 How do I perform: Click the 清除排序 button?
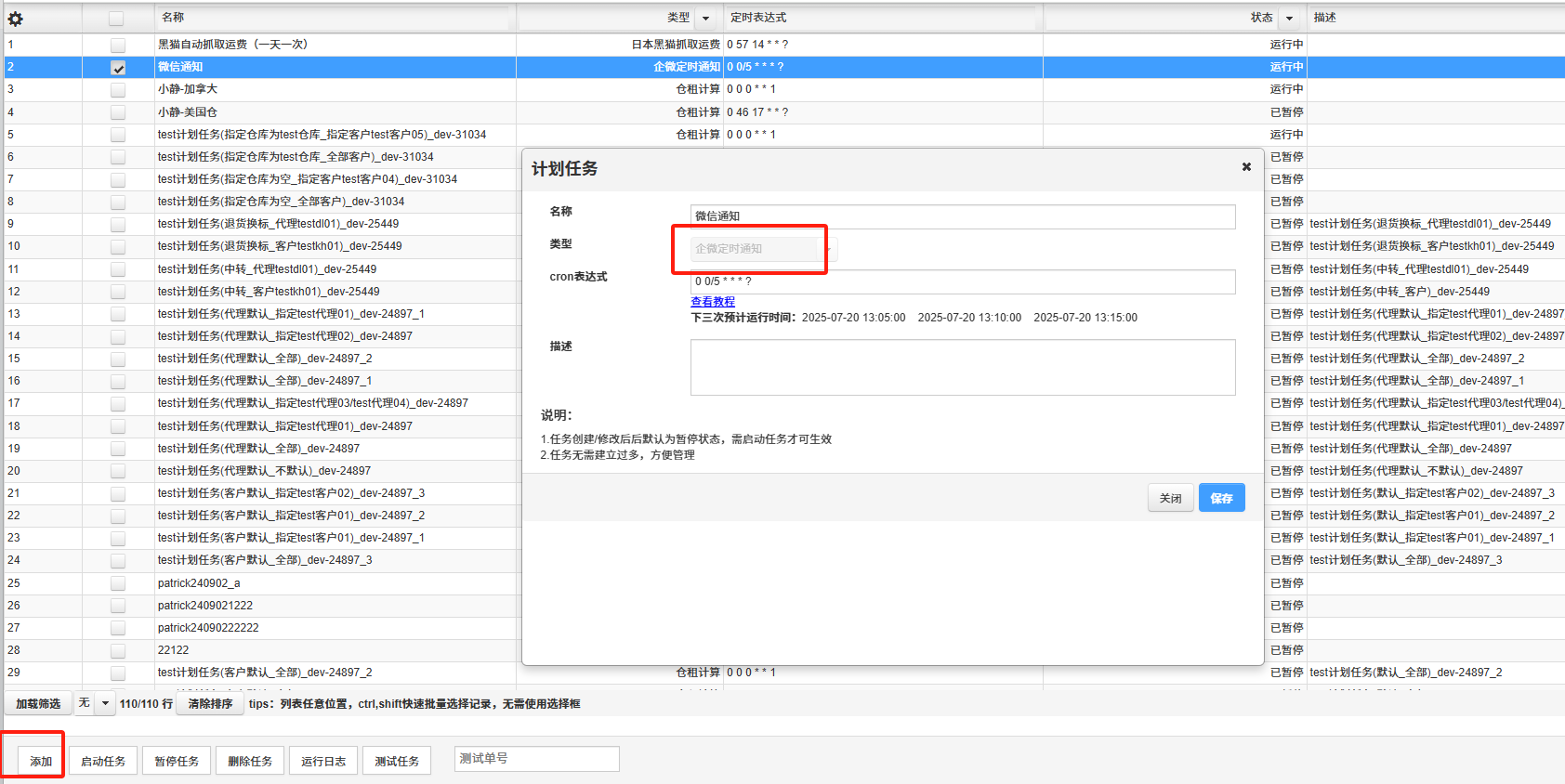coord(210,703)
